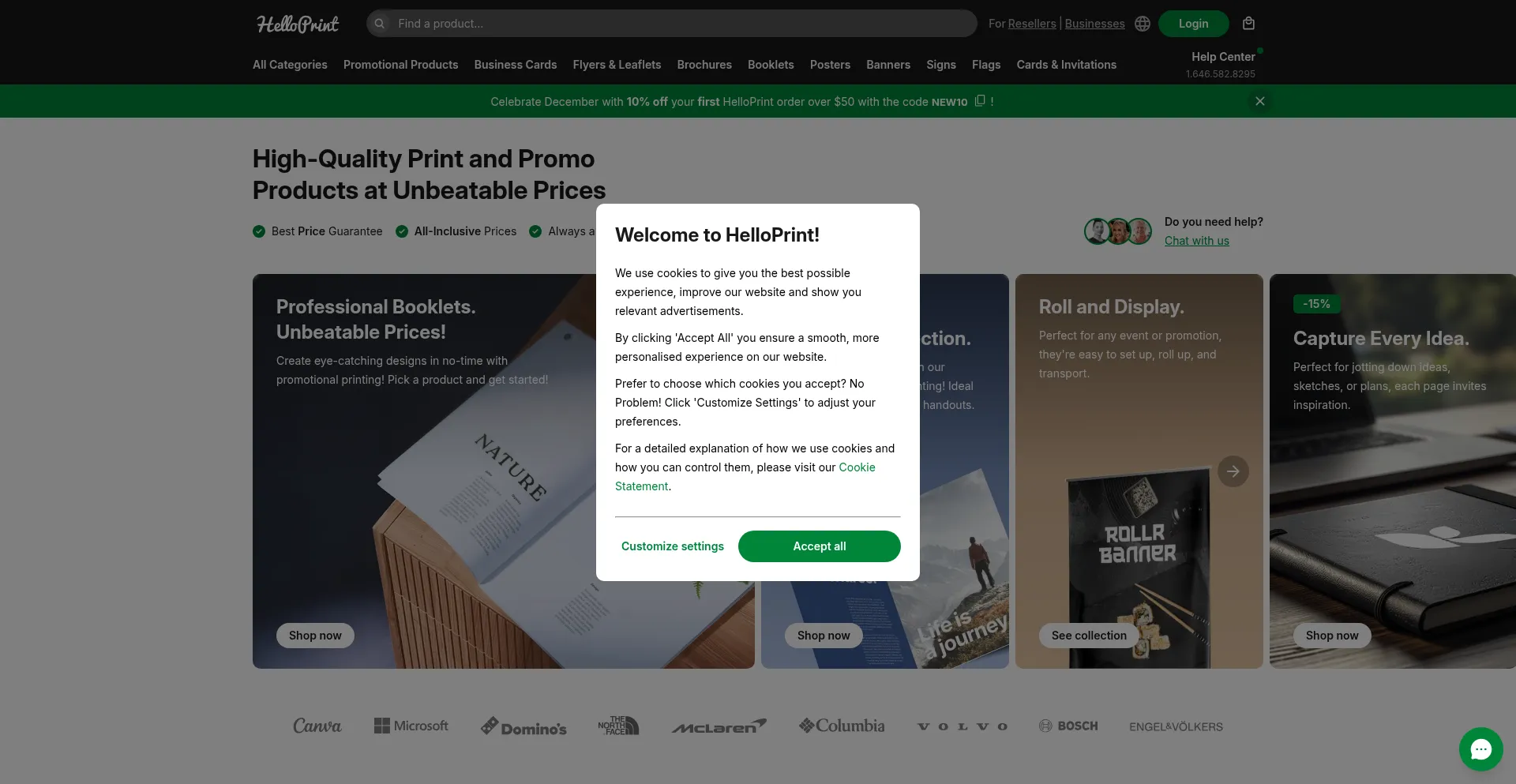Image resolution: width=1516 pixels, height=784 pixels.
Task: Open the language globe icon
Action: [1142, 24]
